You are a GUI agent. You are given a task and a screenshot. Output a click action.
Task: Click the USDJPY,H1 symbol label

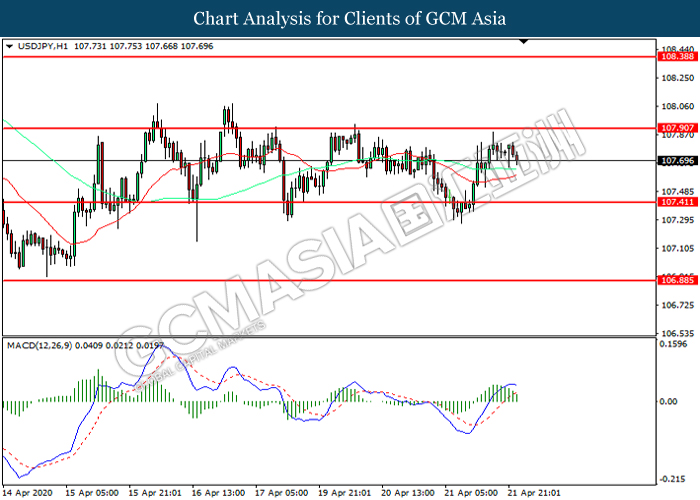[43, 46]
